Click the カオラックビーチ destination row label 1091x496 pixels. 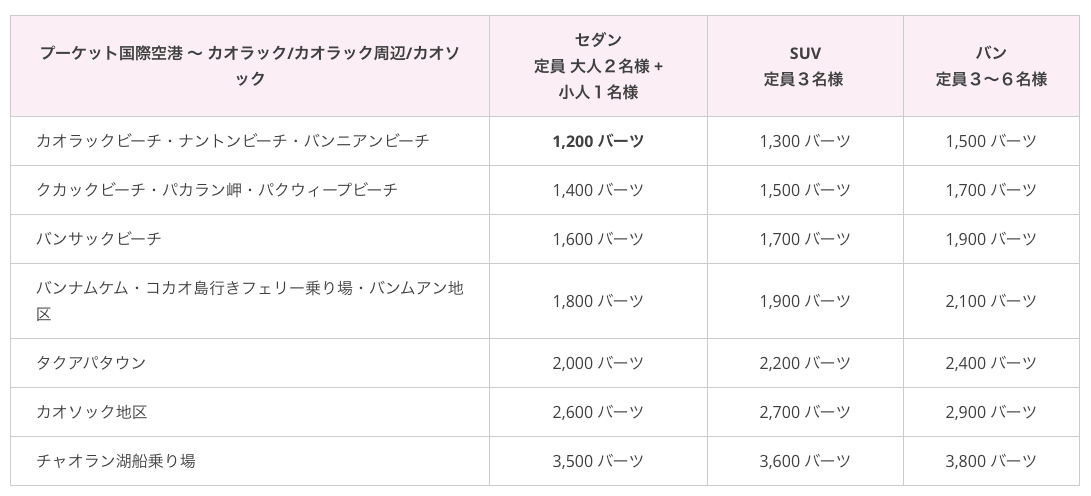(x=232, y=141)
